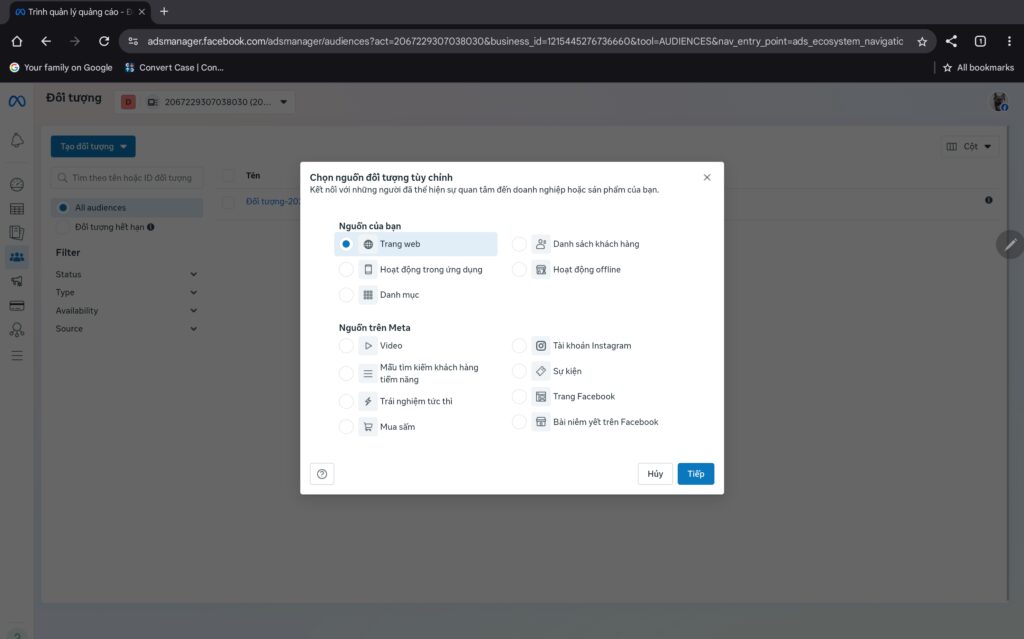Choose Tài khoản Instagram radio option
The width and height of the screenshot is (1024, 639).
[x=519, y=346]
